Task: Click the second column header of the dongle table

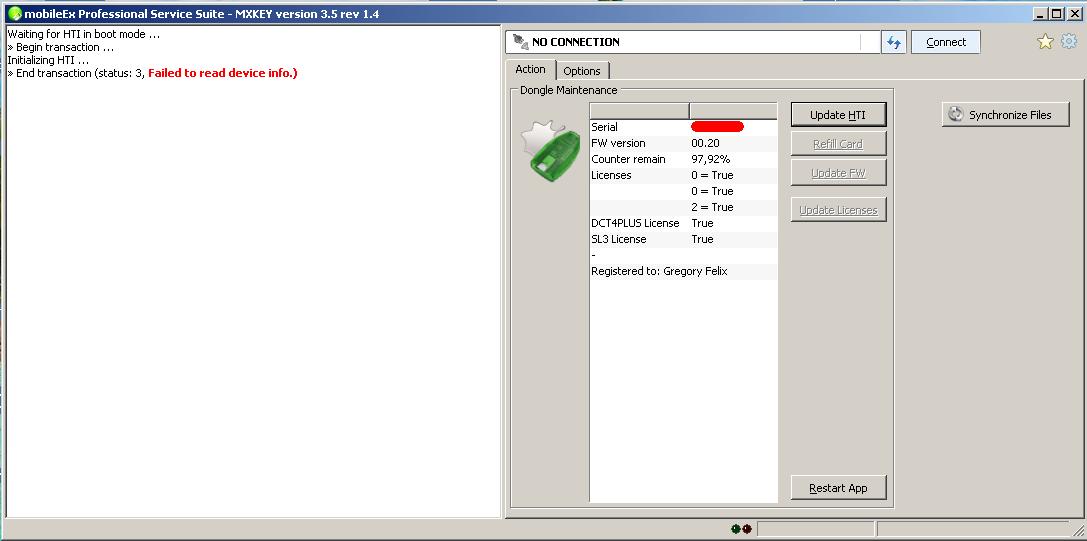Action: [733, 111]
